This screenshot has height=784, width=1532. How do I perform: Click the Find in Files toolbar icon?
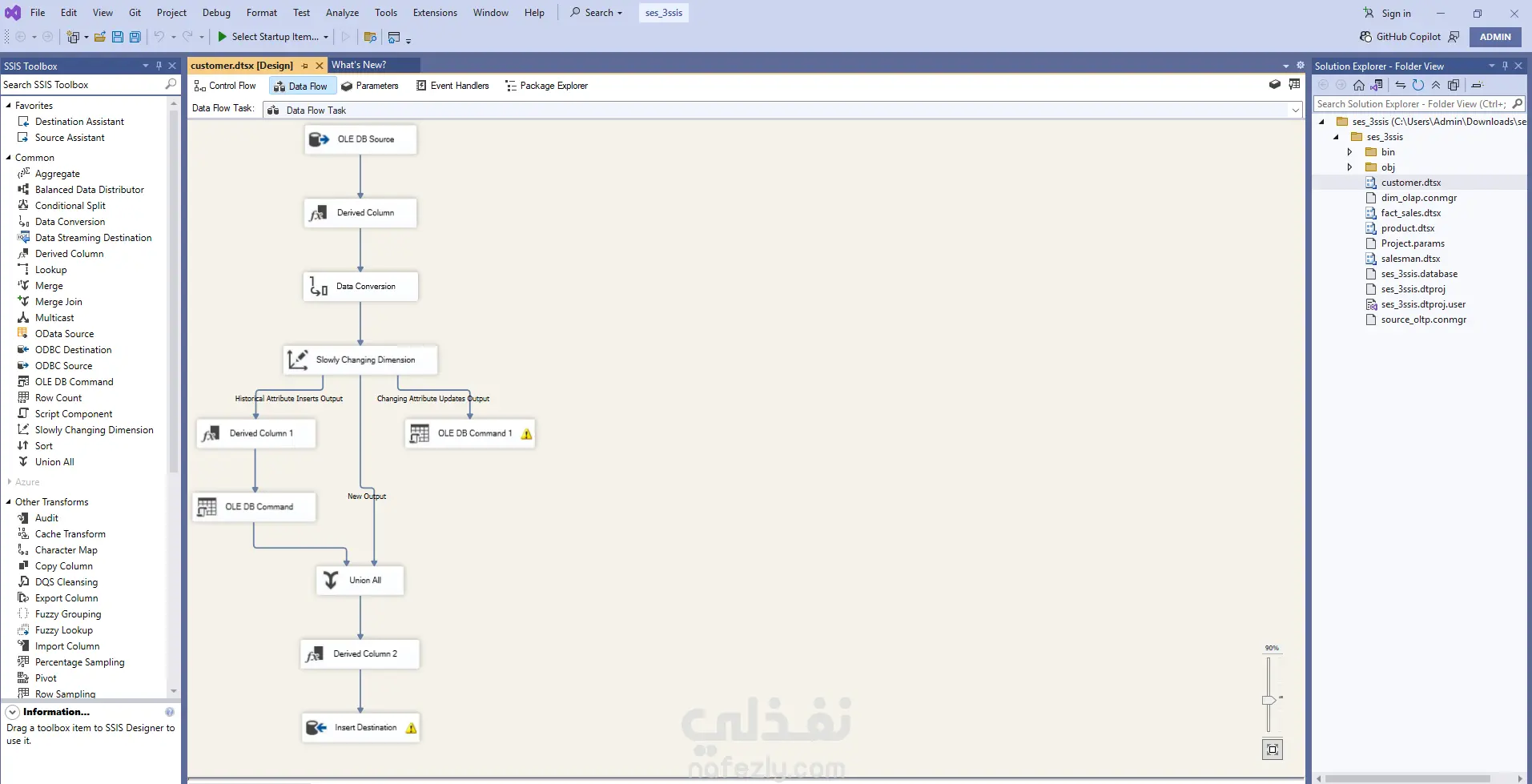370,37
